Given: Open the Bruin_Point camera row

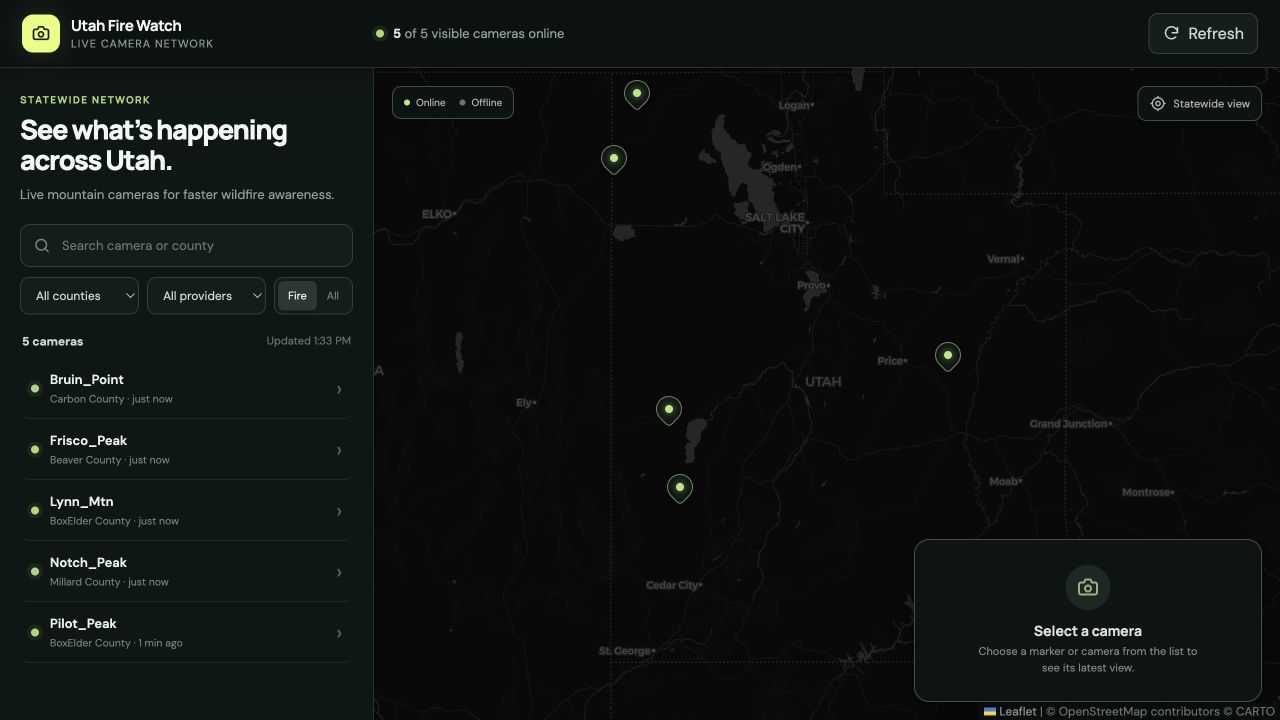Looking at the screenshot, I should (186, 388).
